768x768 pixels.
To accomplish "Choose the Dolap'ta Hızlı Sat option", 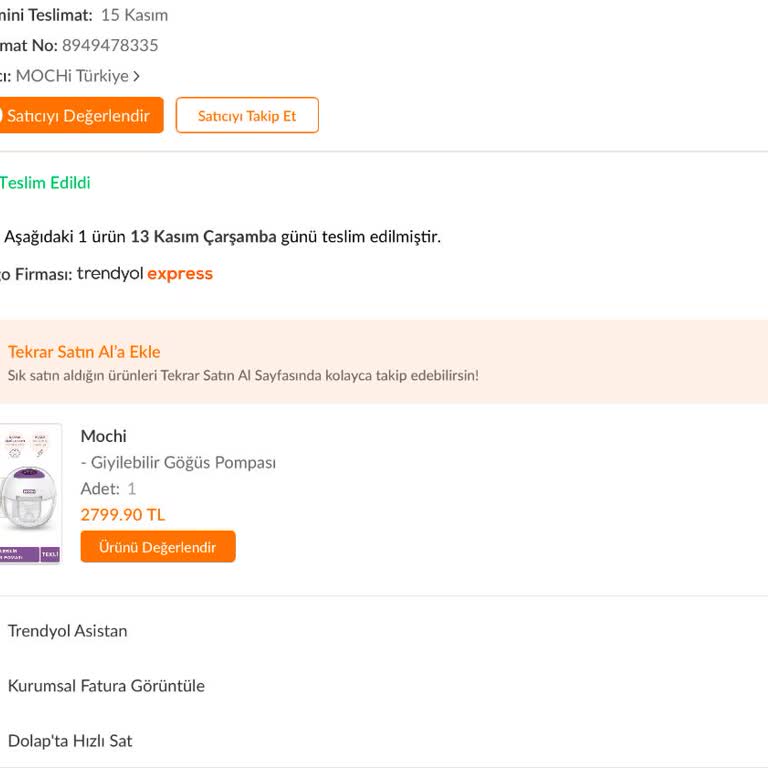I will pyautogui.click(x=70, y=741).
